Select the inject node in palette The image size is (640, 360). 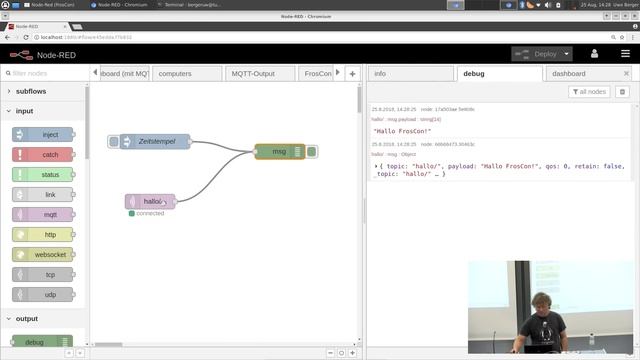[x=43, y=135]
